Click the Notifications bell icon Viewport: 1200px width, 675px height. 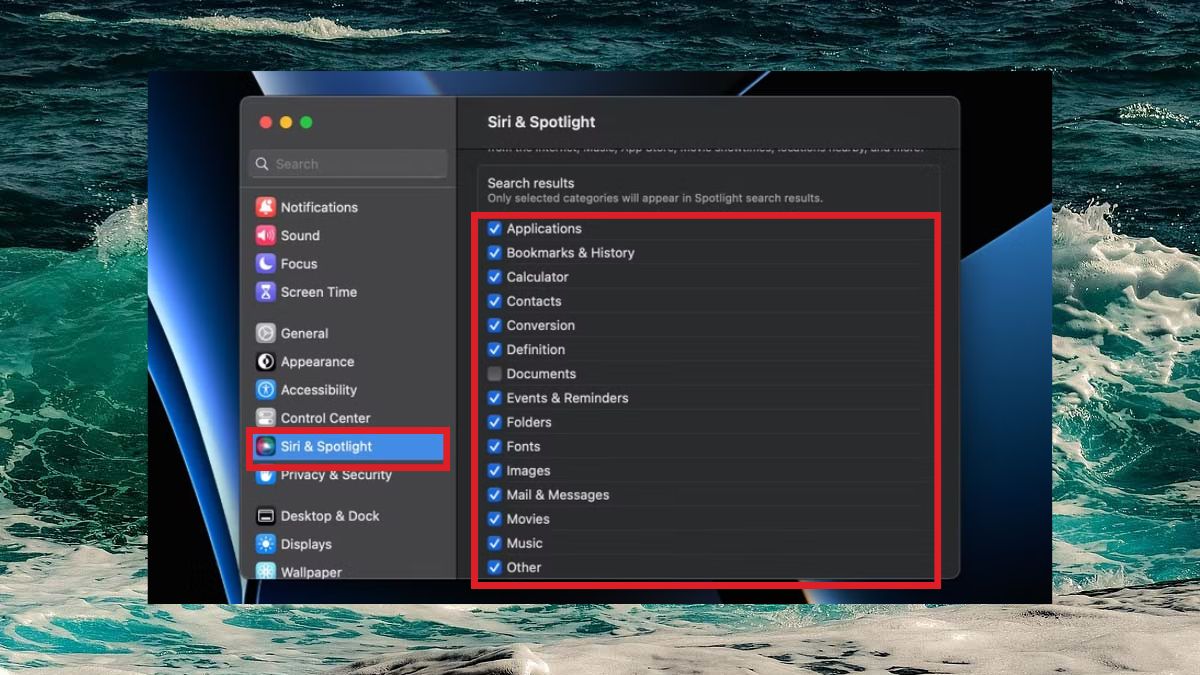[266, 207]
